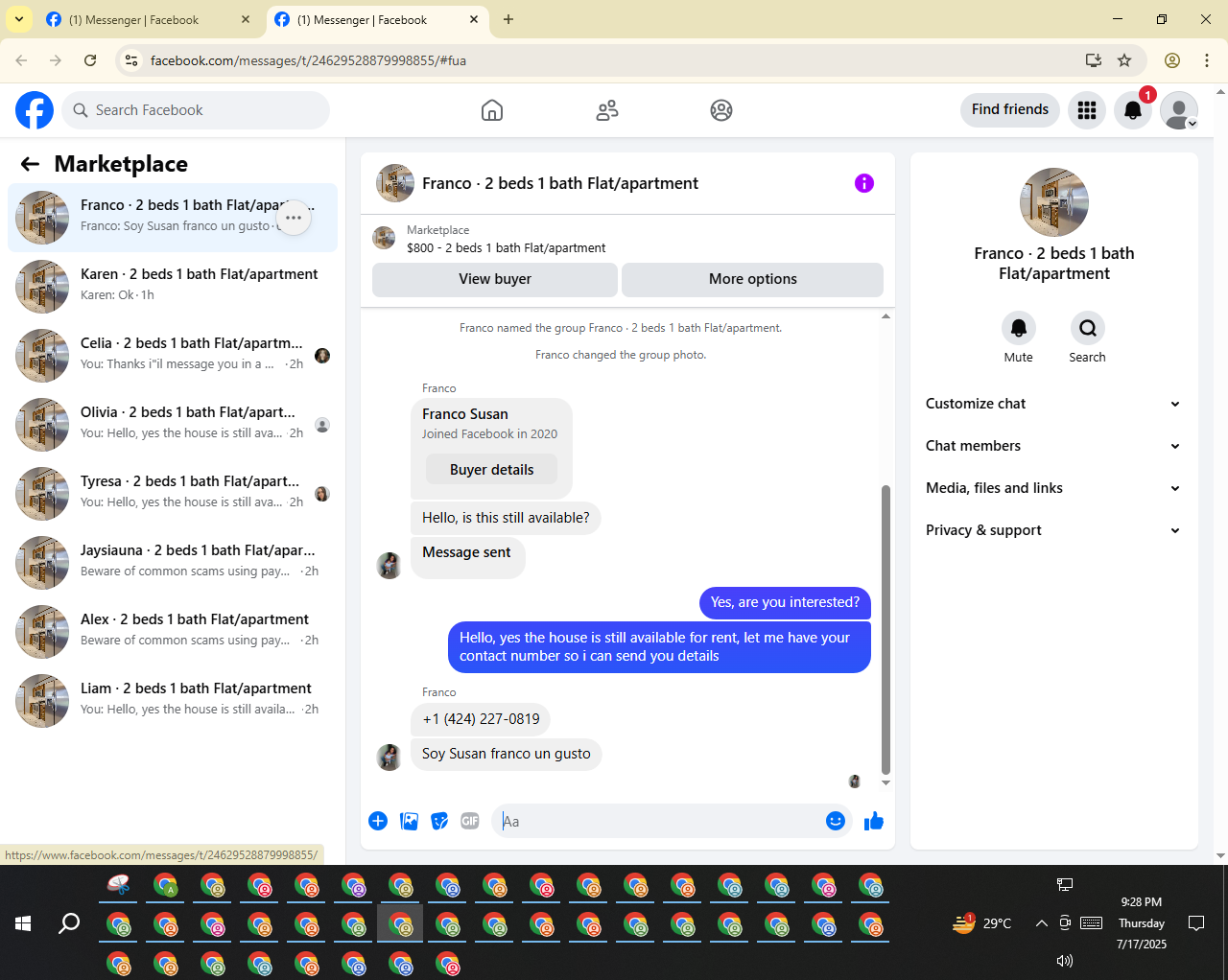Open the Groups icon in top navigation
The image size is (1228, 980).
click(721, 110)
